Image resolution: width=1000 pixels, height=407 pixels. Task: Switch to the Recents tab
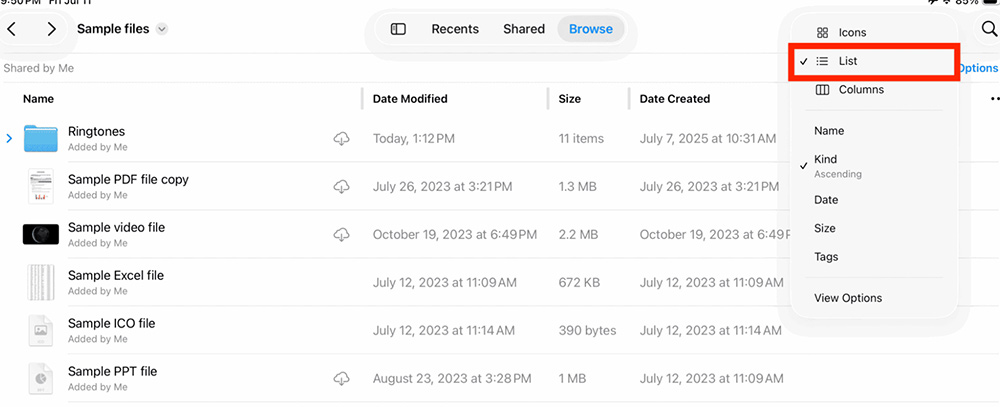[x=455, y=29]
